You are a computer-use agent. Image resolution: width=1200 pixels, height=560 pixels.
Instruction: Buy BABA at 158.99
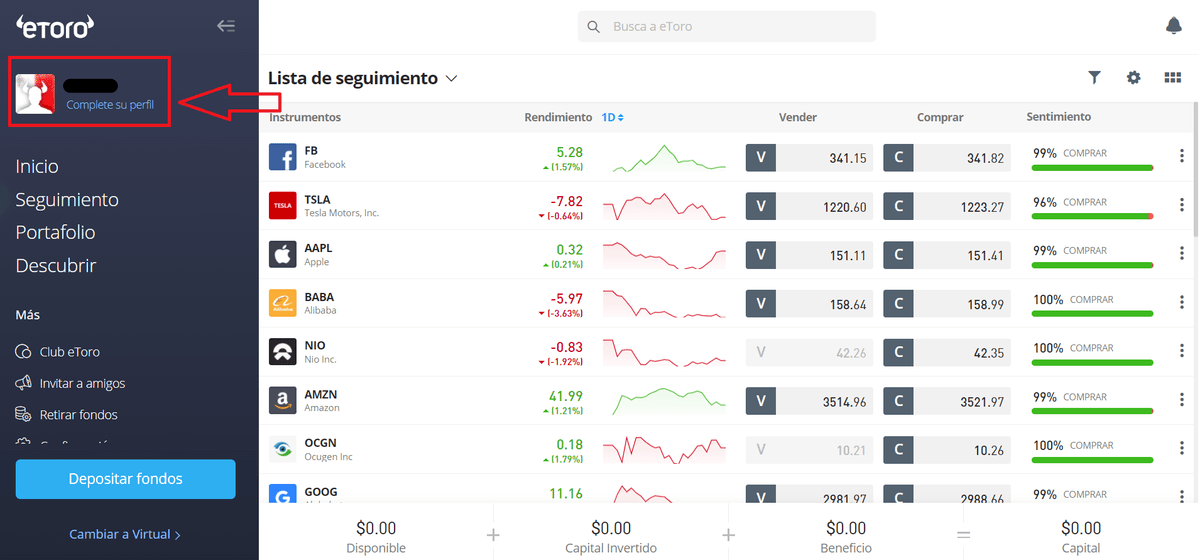[x=947, y=303]
